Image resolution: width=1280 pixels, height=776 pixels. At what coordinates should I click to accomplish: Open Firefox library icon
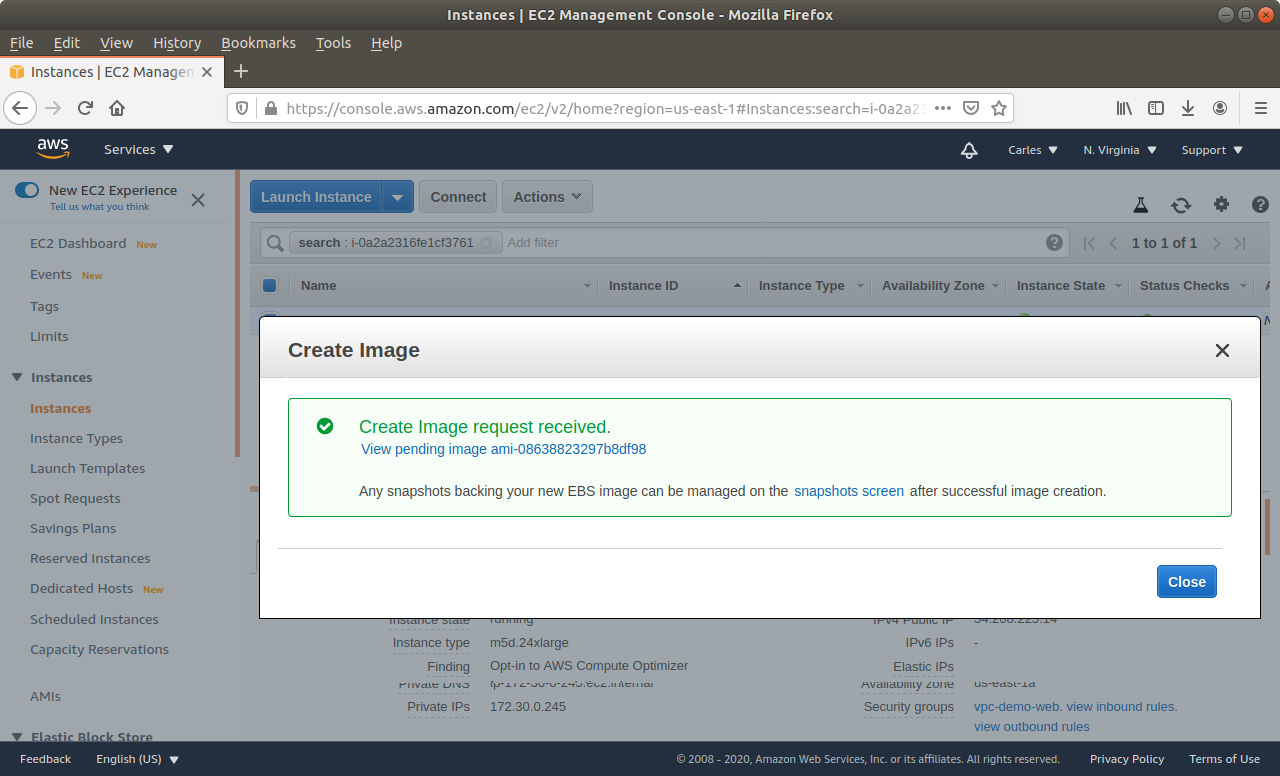1124,108
